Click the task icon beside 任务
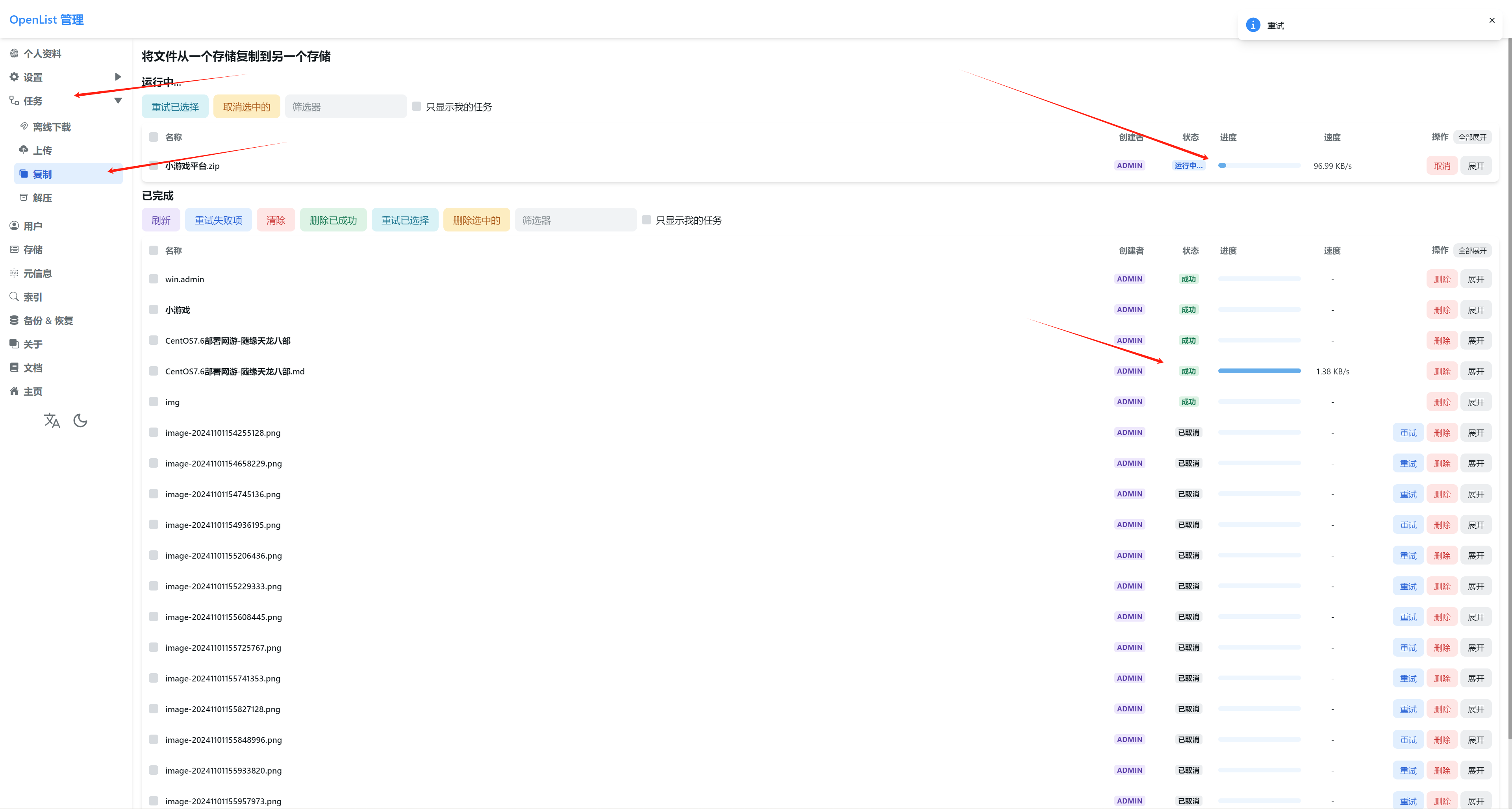 point(14,100)
